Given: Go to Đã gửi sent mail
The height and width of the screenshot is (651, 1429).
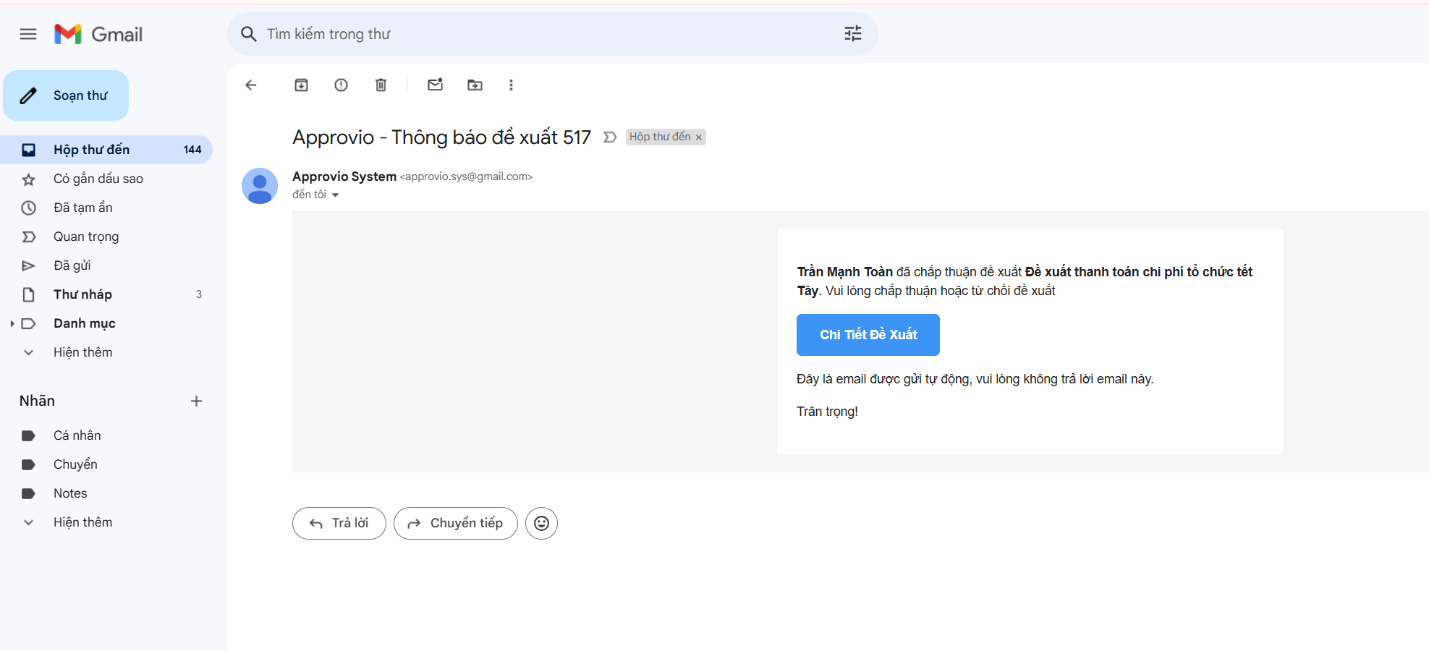Looking at the screenshot, I should tap(72, 265).
